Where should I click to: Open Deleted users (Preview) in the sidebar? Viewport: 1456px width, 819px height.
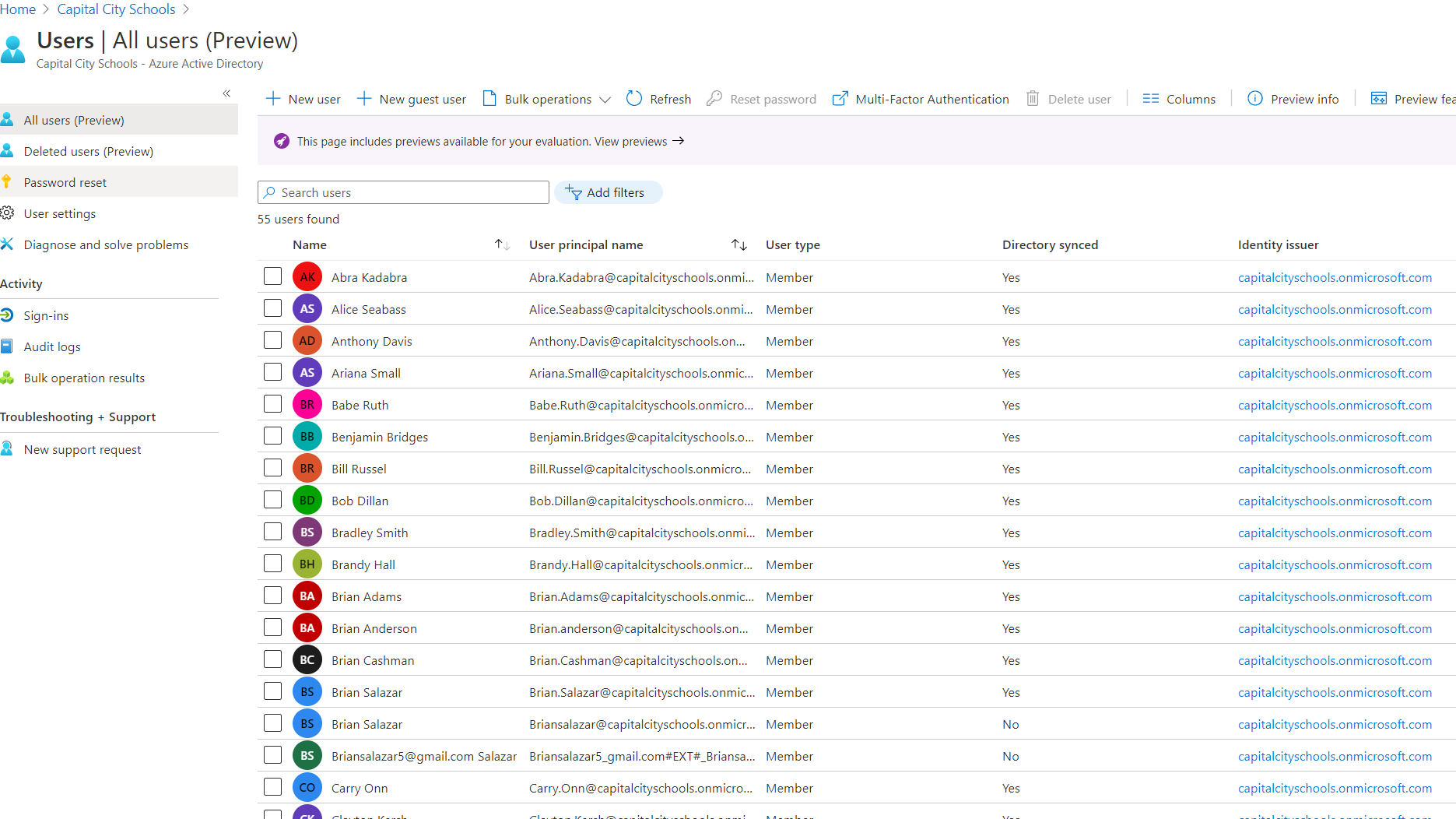tap(119, 151)
